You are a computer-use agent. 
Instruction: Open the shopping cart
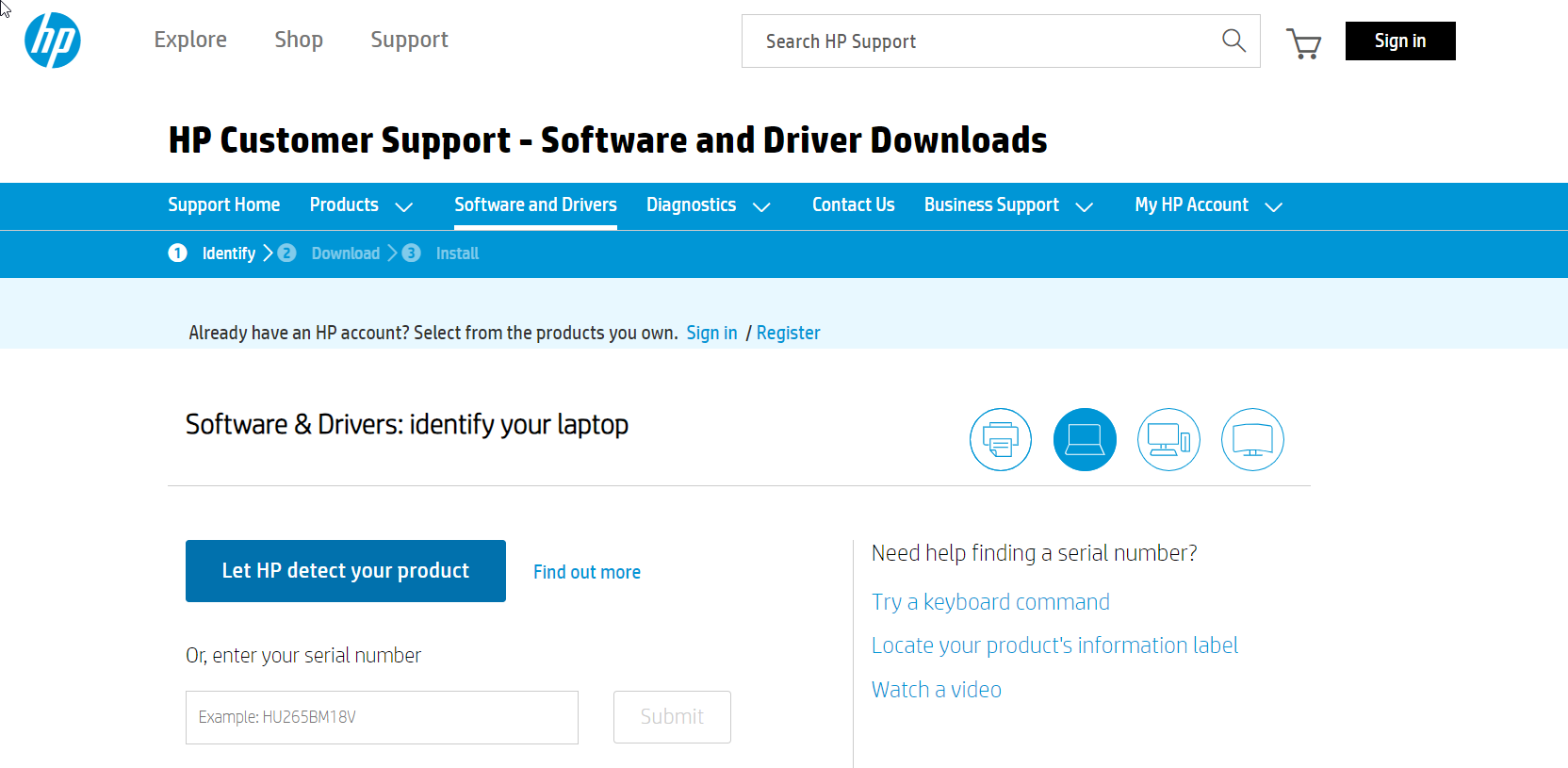(x=1304, y=43)
